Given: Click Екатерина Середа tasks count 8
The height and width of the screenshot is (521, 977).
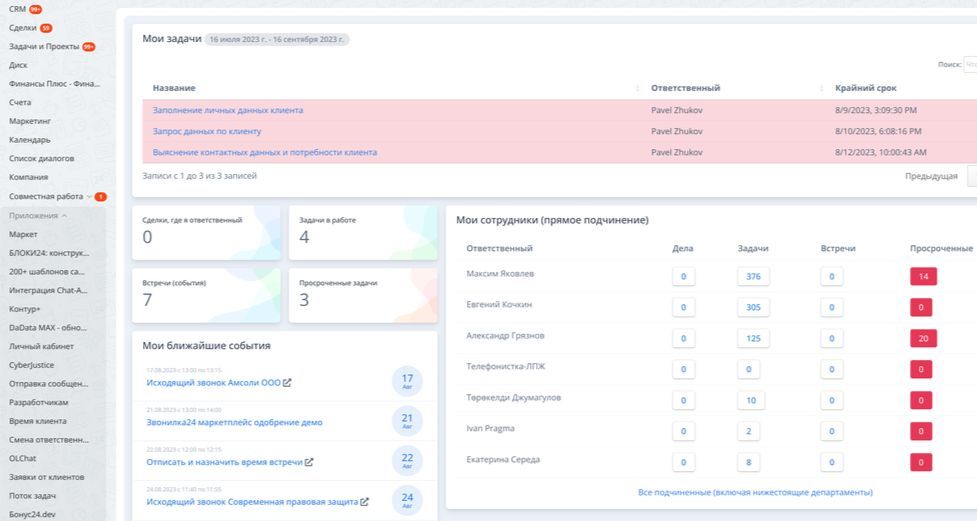Looking at the screenshot, I should tap(748, 462).
